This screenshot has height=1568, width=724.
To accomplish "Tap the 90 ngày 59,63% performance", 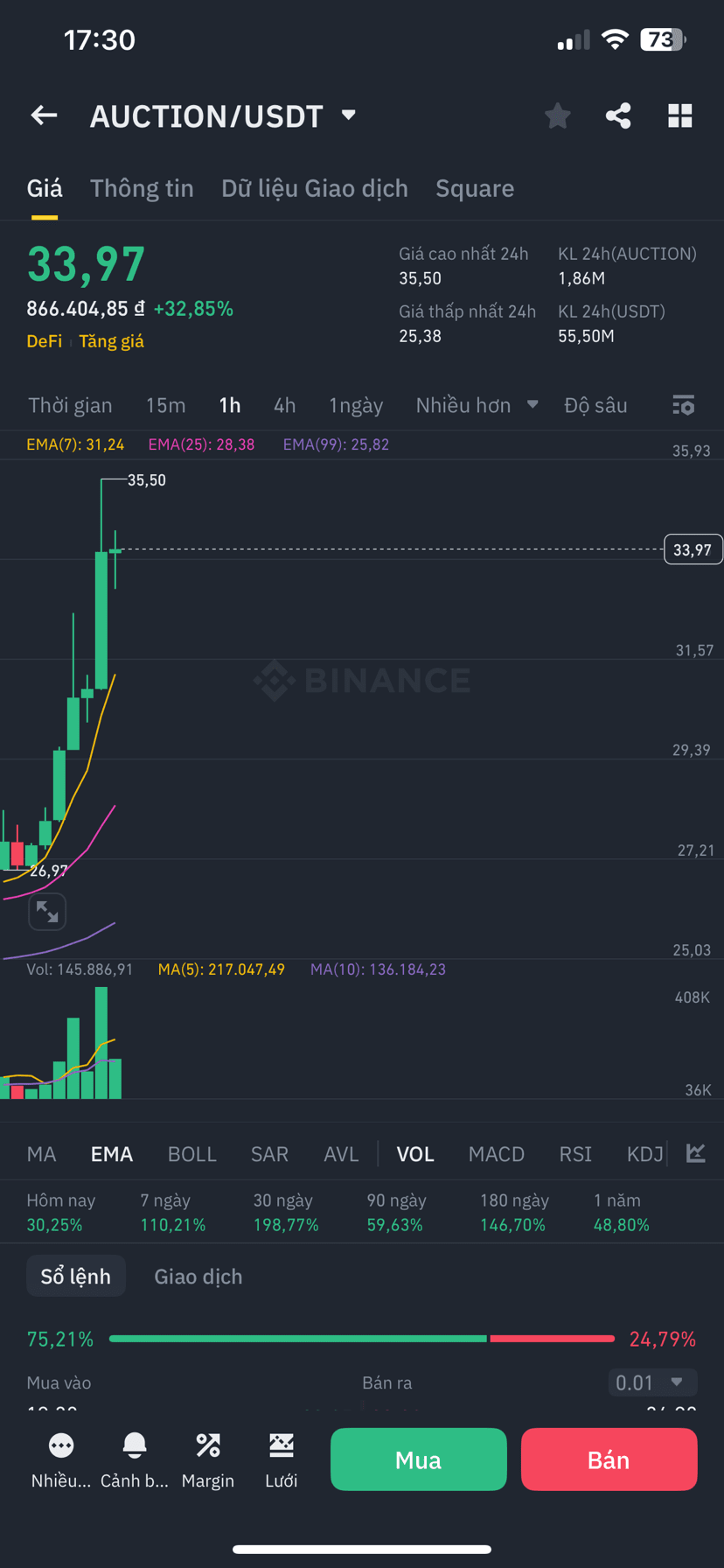I will [396, 1213].
